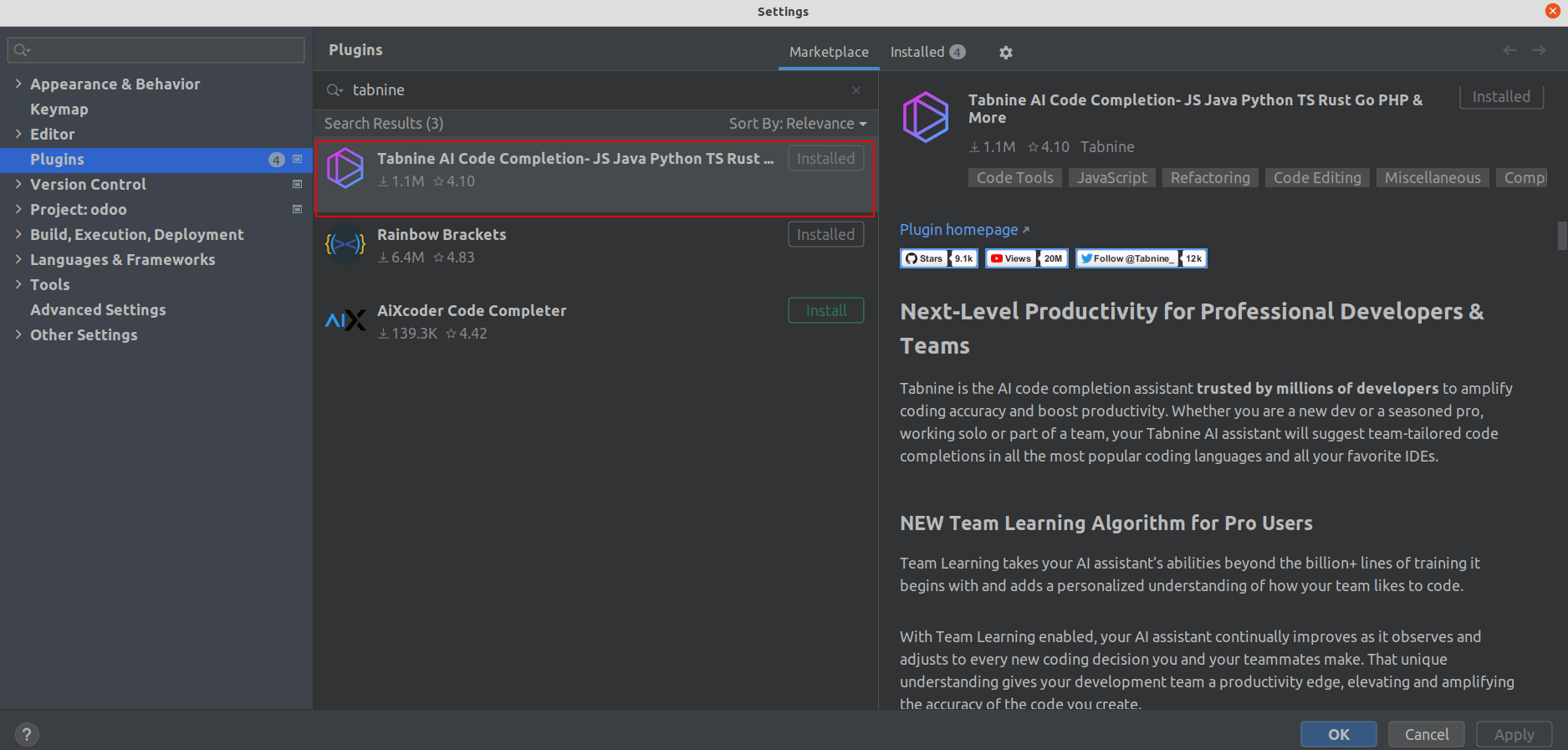Focus the settings search input field
This screenshot has height=750, width=1568.
[156, 50]
